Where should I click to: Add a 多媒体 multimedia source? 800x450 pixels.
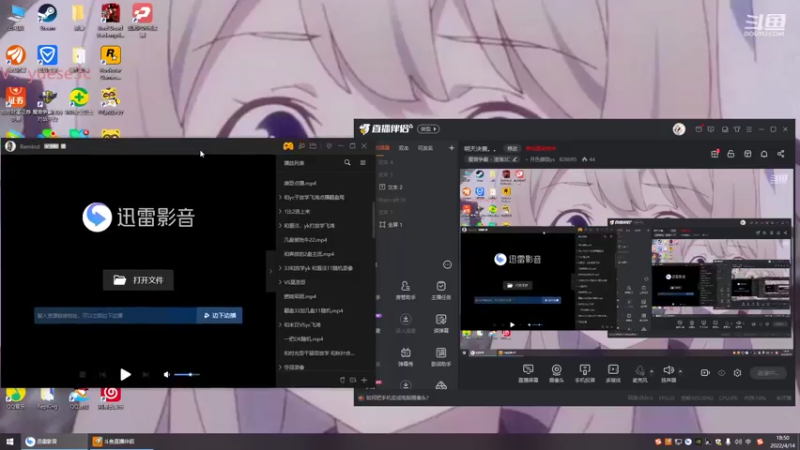click(x=613, y=373)
